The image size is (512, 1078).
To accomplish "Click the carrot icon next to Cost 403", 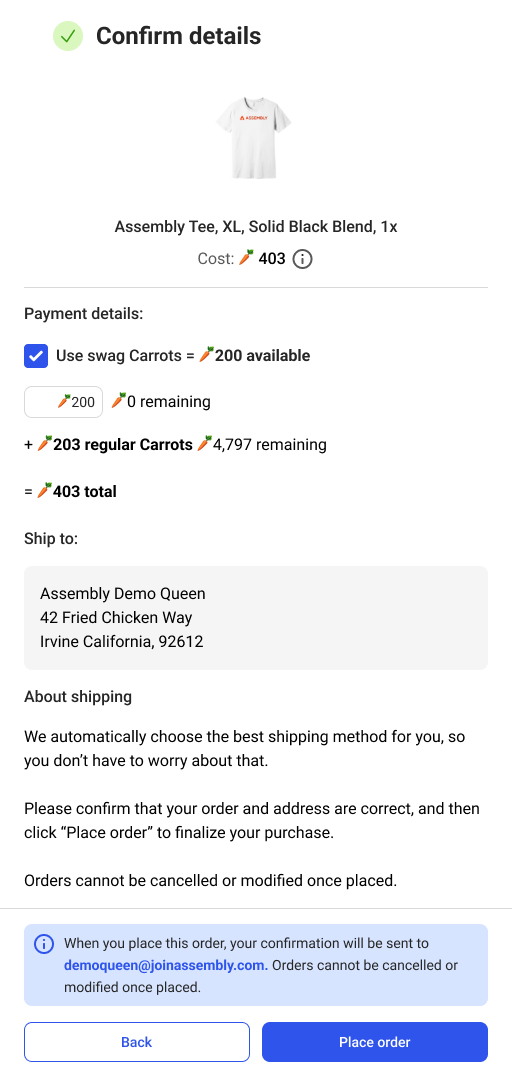I will coord(246,258).
